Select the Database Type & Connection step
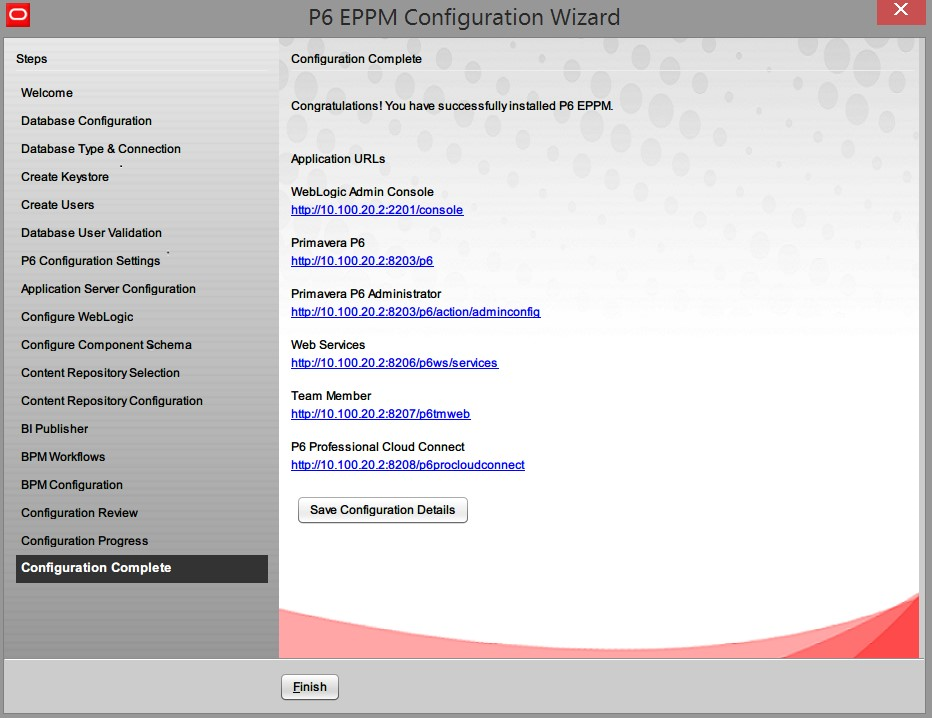 (x=101, y=149)
